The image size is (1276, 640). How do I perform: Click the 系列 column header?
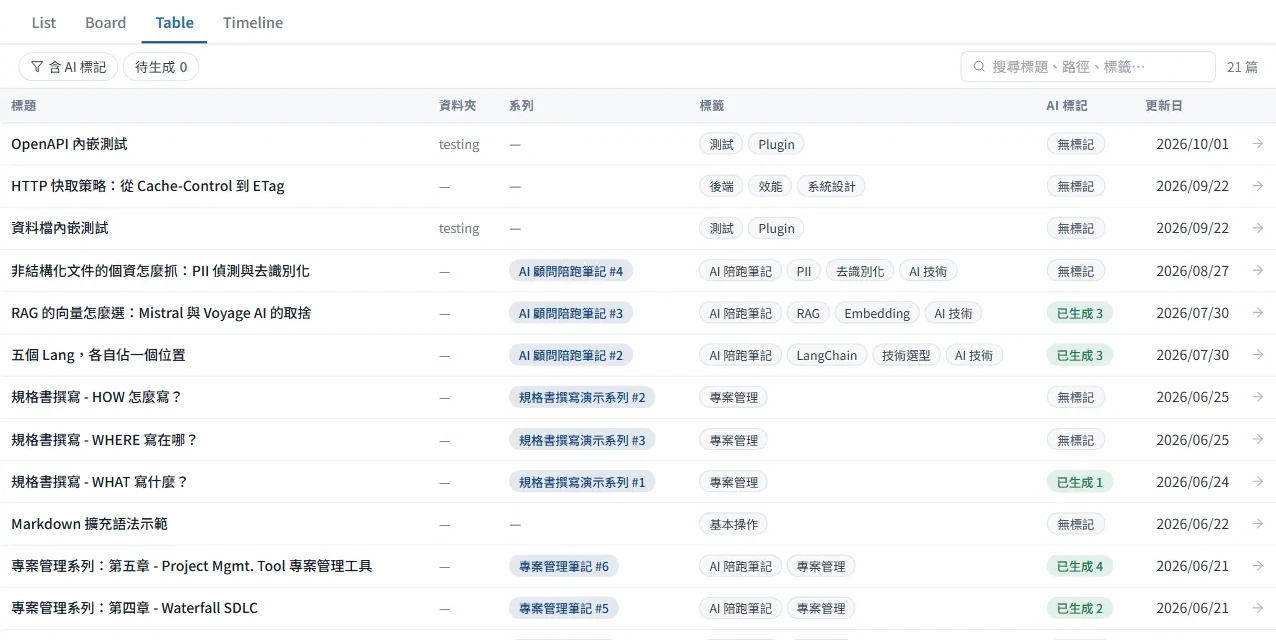tap(521, 105)
